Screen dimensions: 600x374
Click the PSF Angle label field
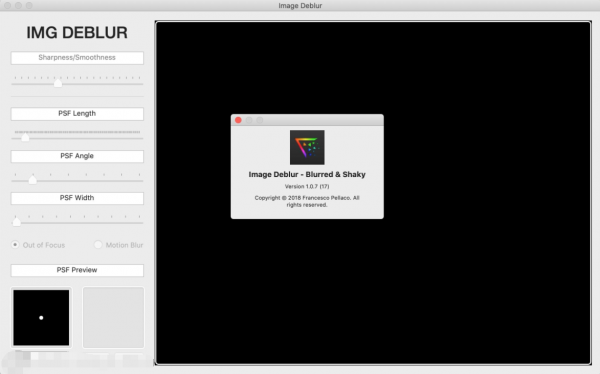(x=77, y=156)
